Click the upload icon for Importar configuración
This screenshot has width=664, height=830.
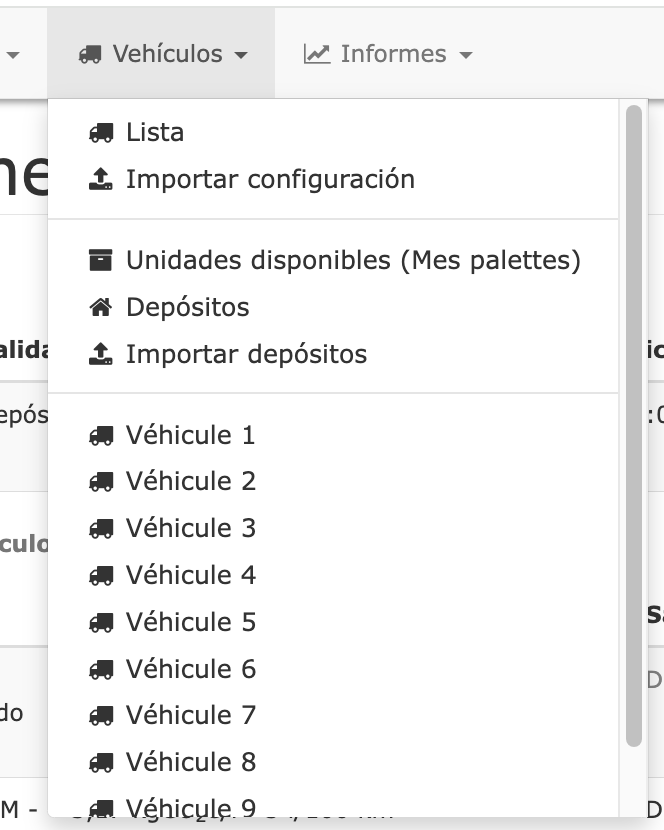[x=101, y=180]
